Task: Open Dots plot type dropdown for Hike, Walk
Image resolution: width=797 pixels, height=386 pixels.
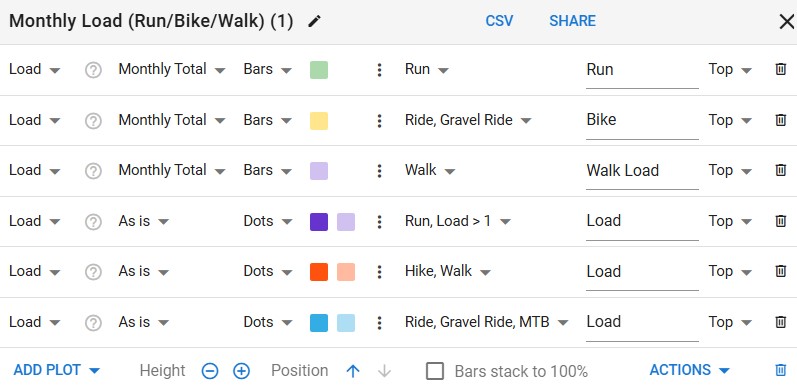Action: (268, 272)
